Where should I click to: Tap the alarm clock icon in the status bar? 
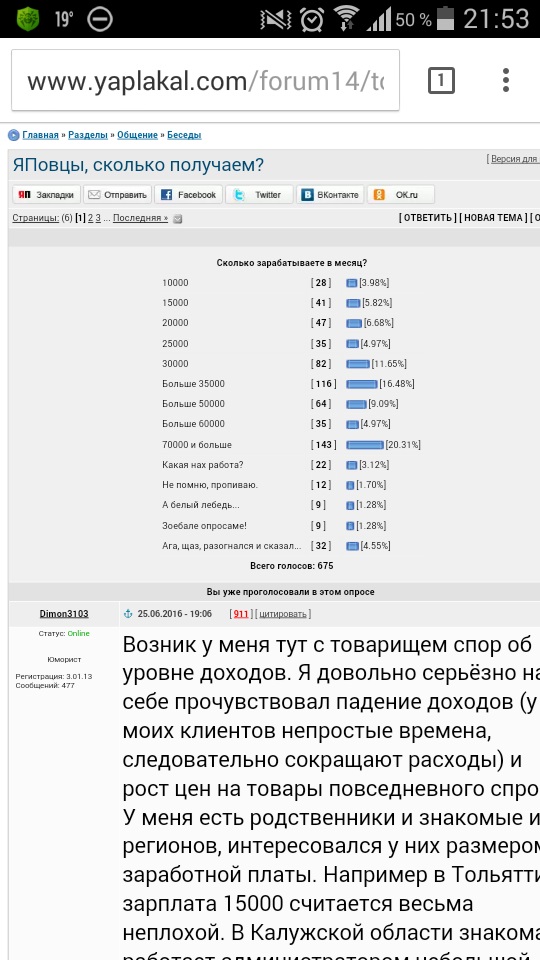click(x=312, y=19)
